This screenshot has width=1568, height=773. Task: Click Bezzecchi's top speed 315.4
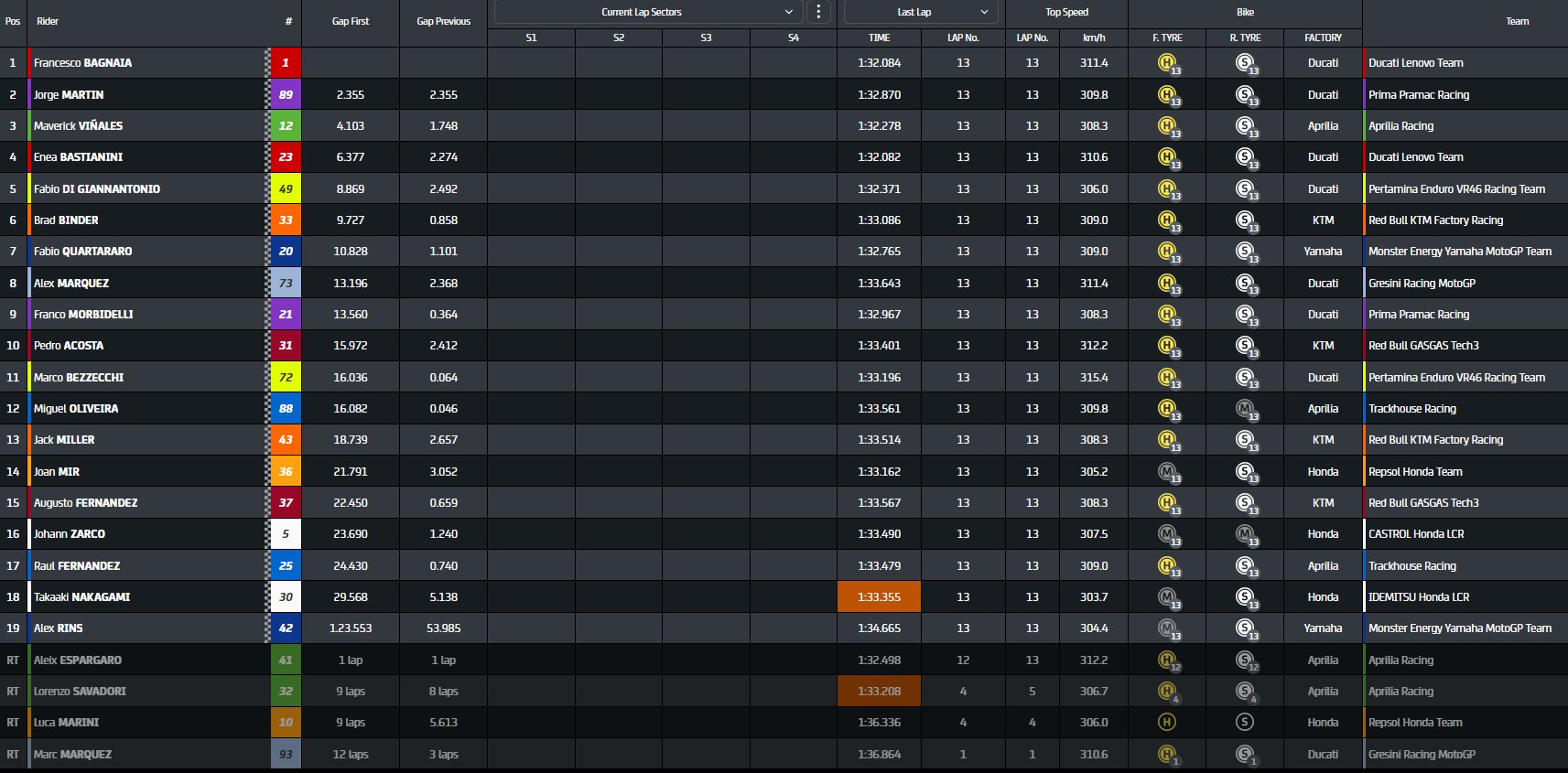pyautogui.click(x=1094, y=377)
